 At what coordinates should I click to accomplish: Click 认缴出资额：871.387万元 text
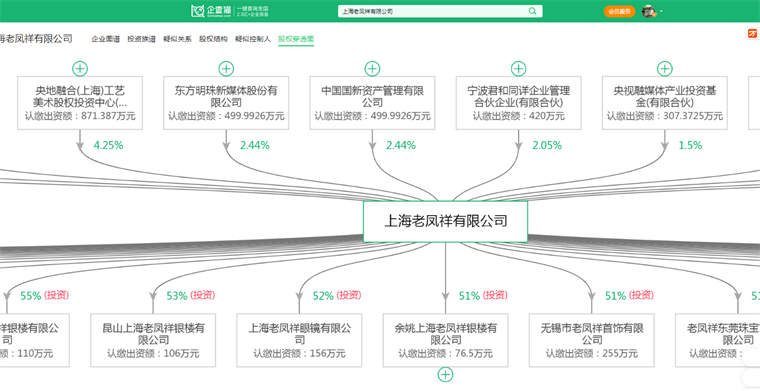point(80,116)
